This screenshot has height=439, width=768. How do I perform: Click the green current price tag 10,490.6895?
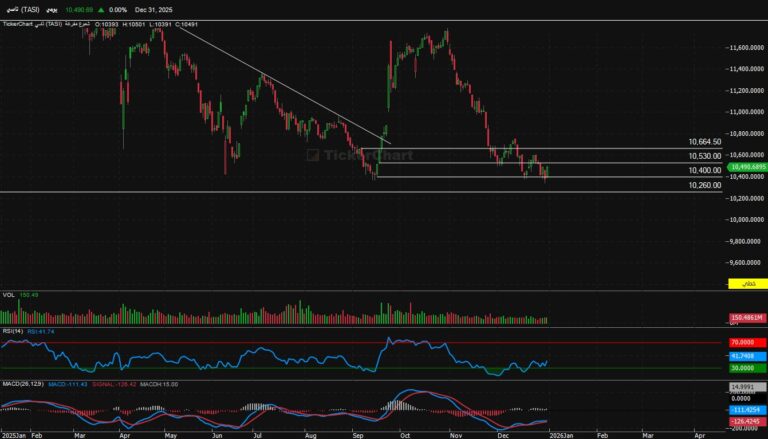(x=746, y=168)
